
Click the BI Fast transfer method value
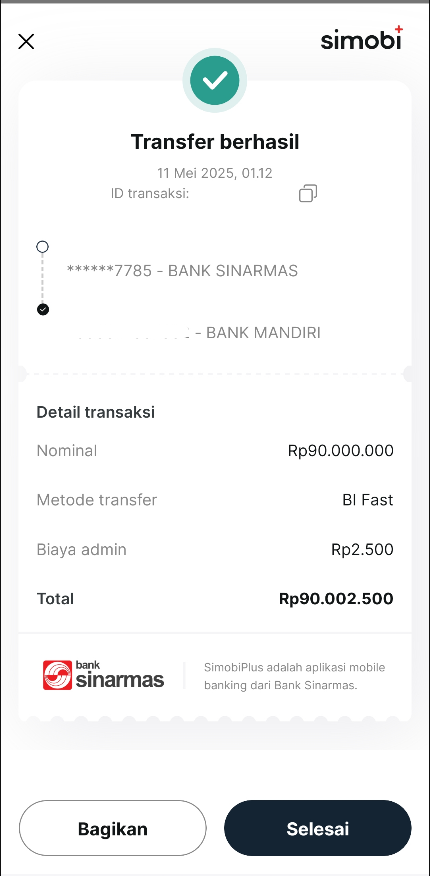pyautogui.click(x=367, y=500)
